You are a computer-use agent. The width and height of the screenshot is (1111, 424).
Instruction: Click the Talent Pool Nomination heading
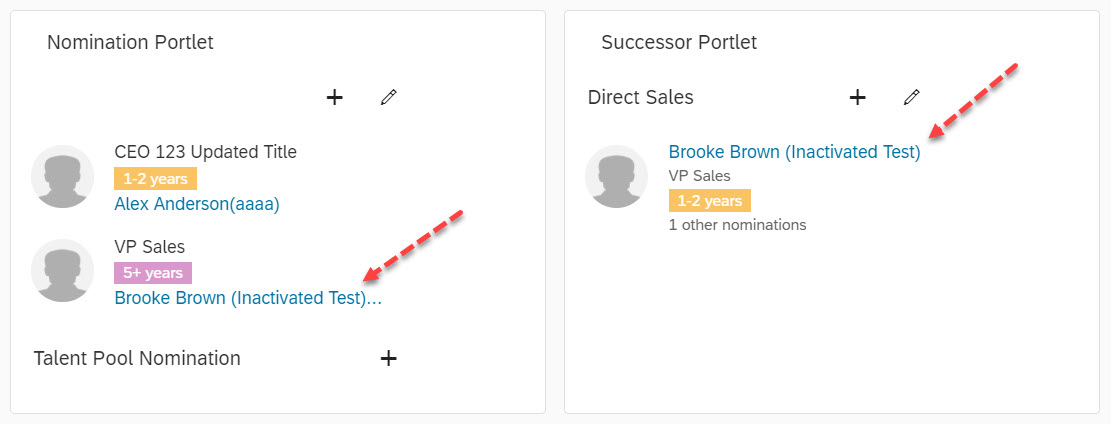point(137,358)
